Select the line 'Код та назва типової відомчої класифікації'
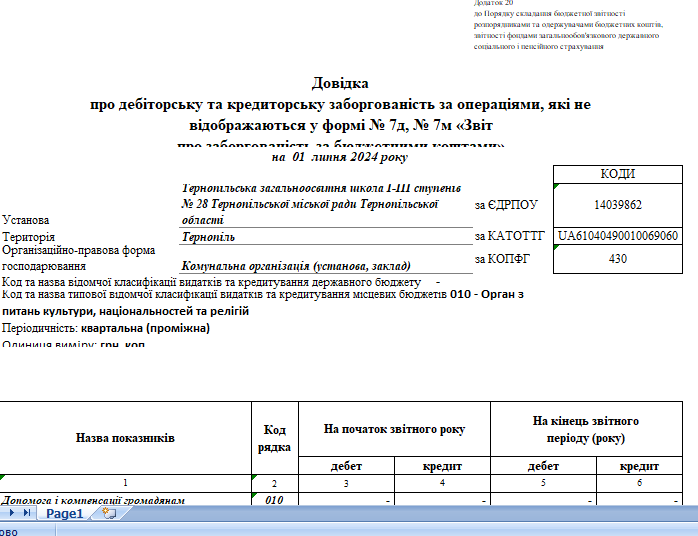The image size is (698, 536). [x=263, y=295]
